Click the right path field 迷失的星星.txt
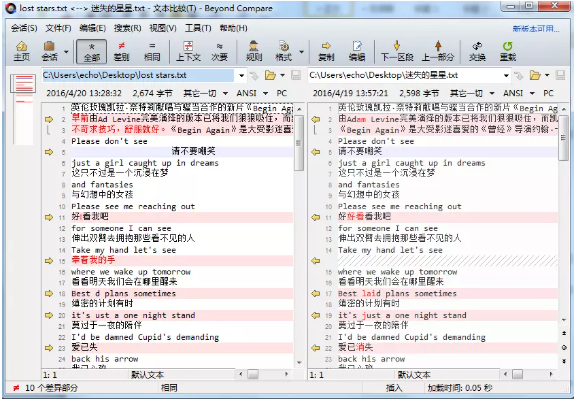Image resolution: width=575 pixels, height=400 pixels. [404, 76]
